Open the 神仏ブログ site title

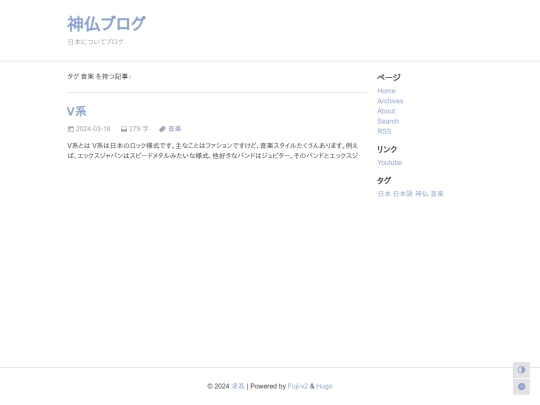(x=106, y=24)
